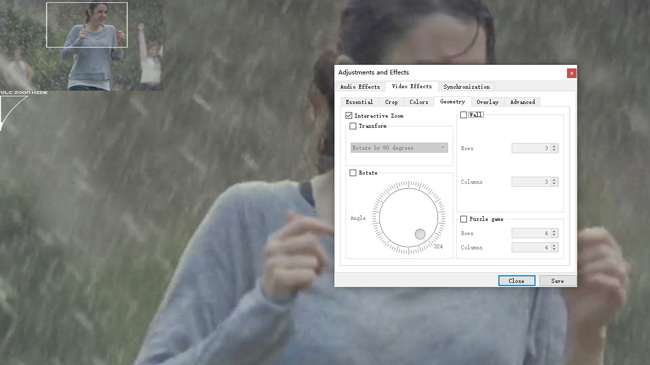The width and height of the screenshot is (650, 365).
Task: Click the VLC ZOOM HIDE label
Action: (24, 92)
